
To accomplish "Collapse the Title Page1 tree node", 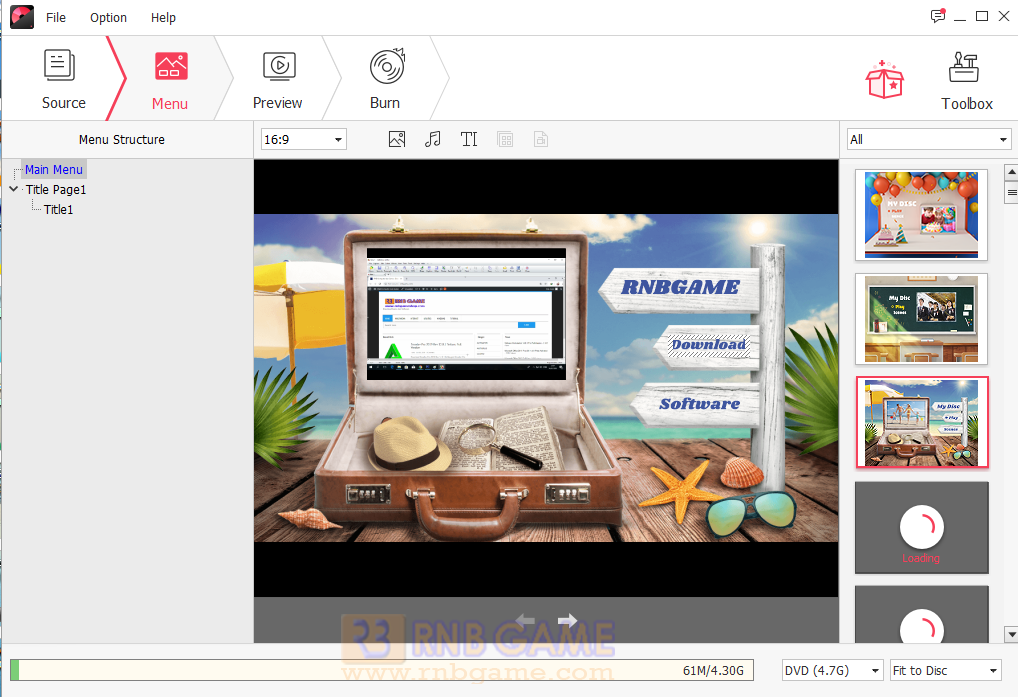I will click(14, 189).
